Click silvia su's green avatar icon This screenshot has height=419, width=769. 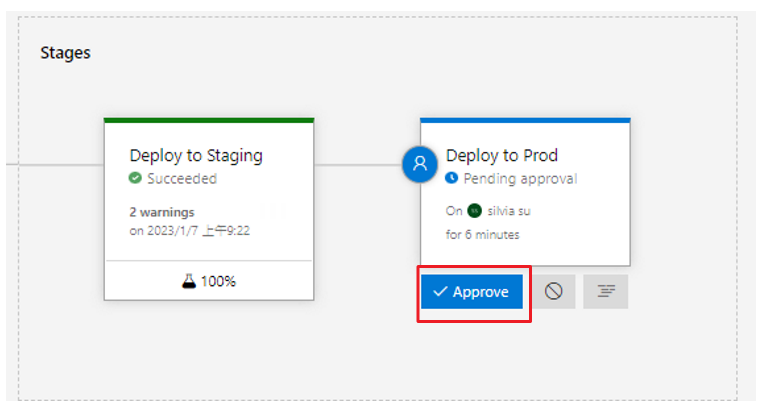coord(474,212)
